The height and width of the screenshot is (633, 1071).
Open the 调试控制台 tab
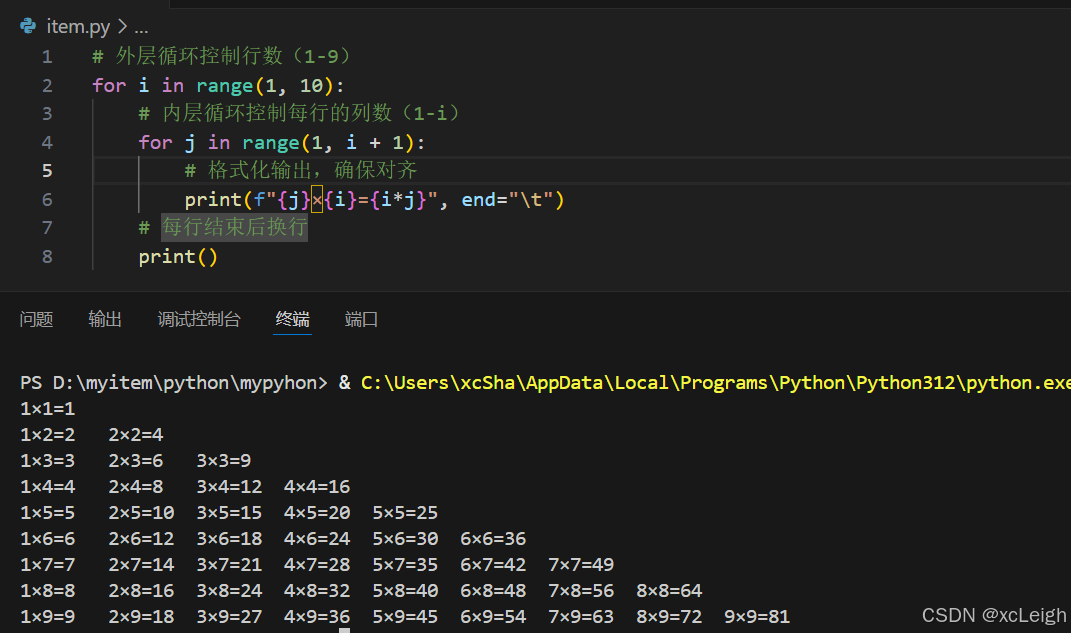tap(199, 319)
